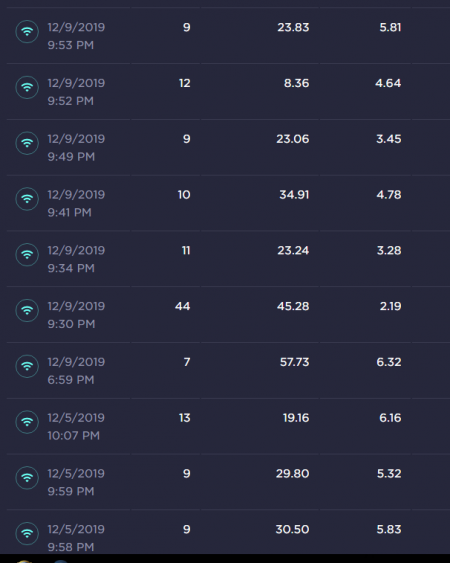450x563 pixels.
Task: Open the 12/5/2019 10:07 PM result row
Action: 228,426
